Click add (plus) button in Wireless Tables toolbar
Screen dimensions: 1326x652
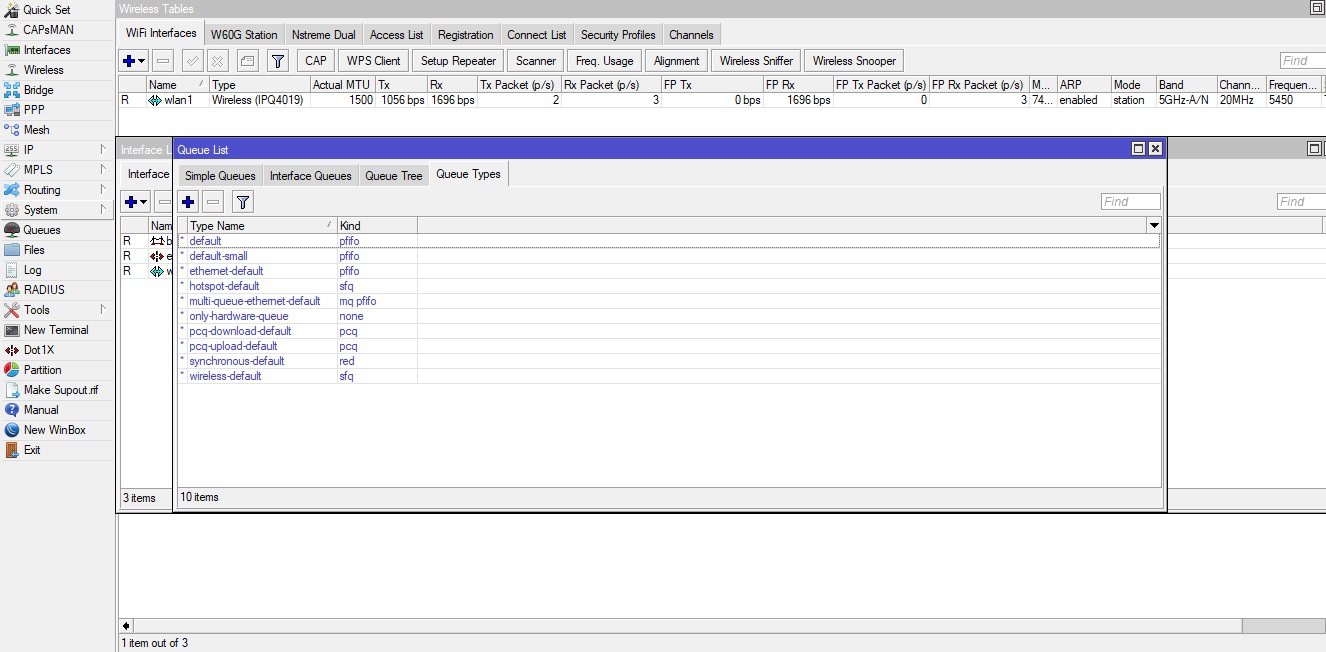[134, 61]
